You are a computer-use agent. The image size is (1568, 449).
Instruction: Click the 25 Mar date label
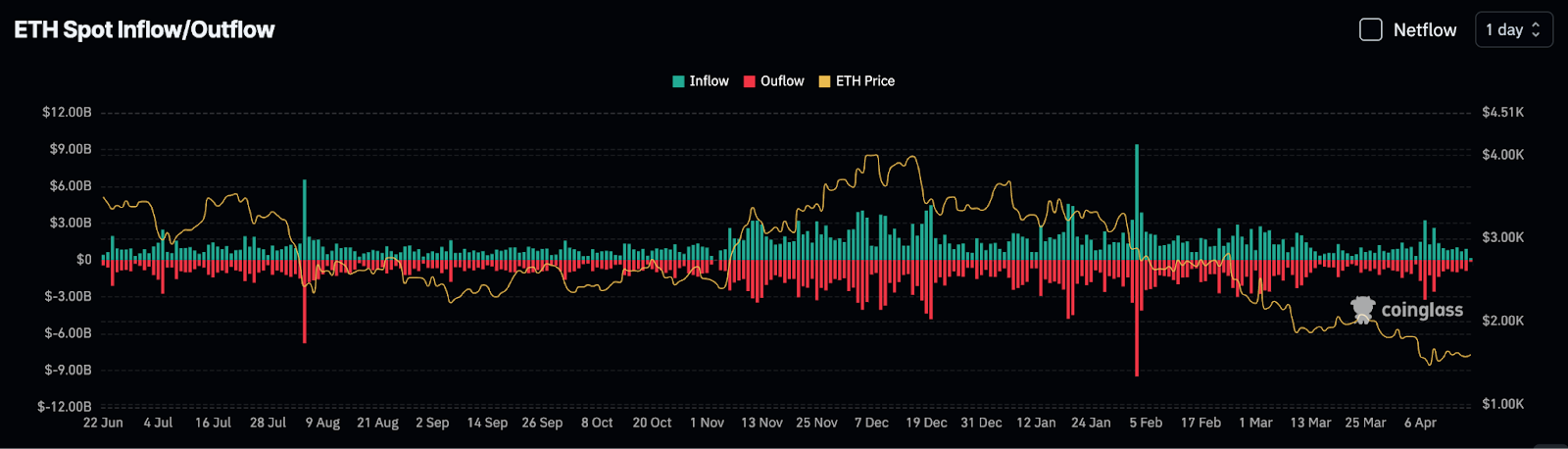tap(1365, 423)
